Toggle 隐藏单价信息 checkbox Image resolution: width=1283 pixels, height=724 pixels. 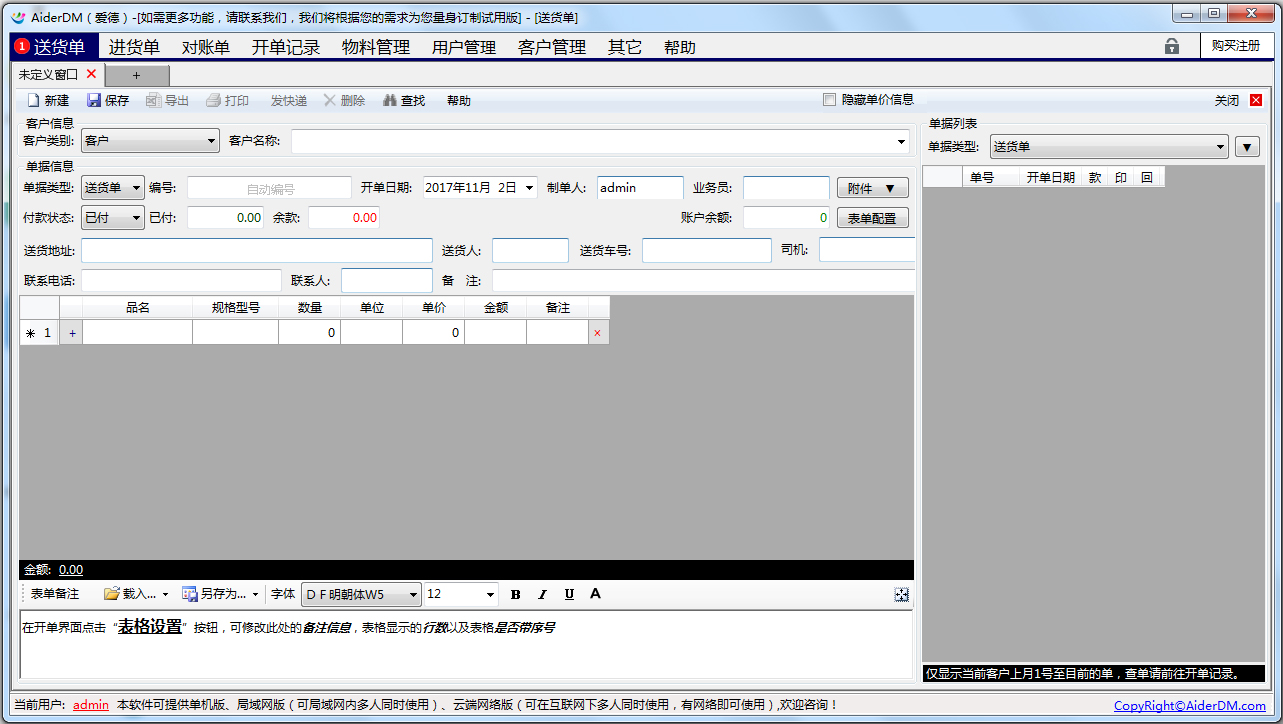[x=829, y=100]
